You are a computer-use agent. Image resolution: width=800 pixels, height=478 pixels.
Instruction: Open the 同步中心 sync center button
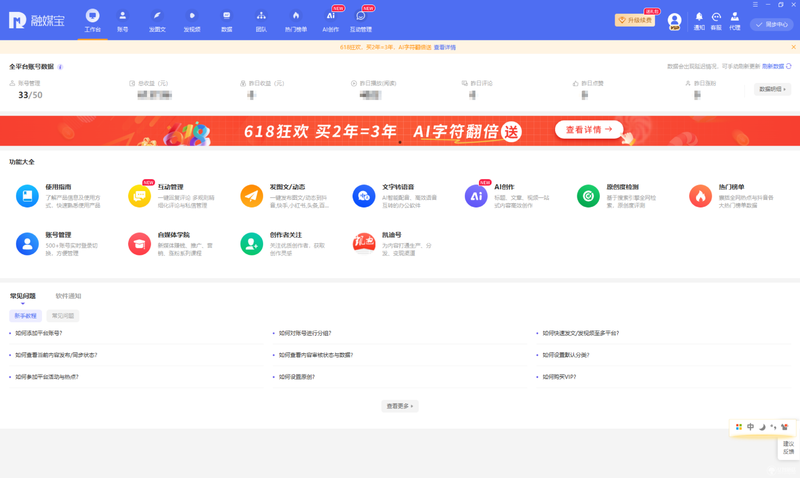point(772,24)
